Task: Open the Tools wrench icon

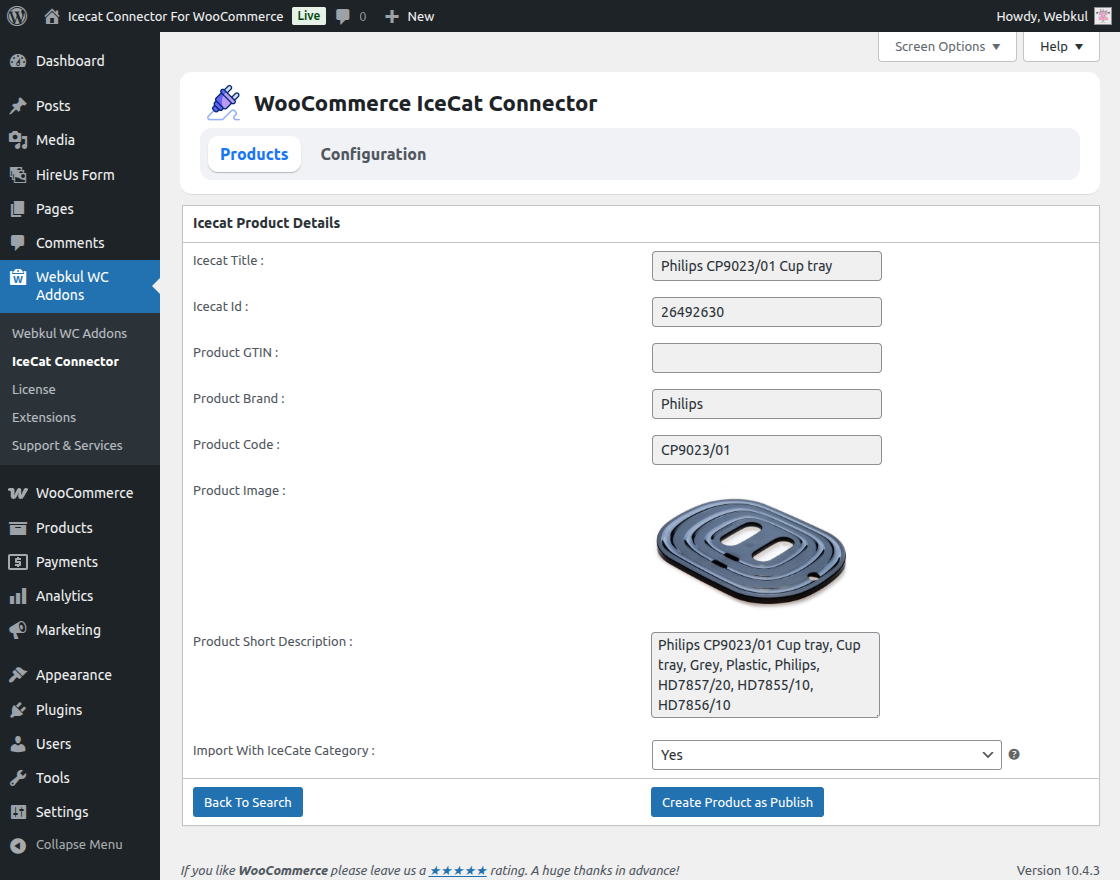Action: tap(18, 778)
